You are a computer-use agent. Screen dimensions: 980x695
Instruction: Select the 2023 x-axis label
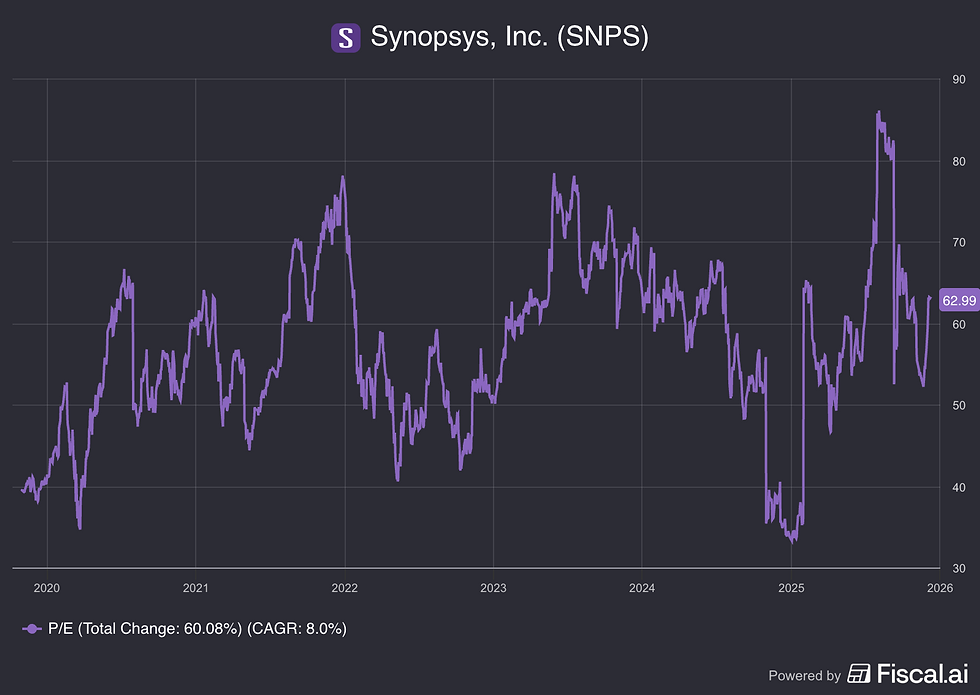[x=493, y=588]
